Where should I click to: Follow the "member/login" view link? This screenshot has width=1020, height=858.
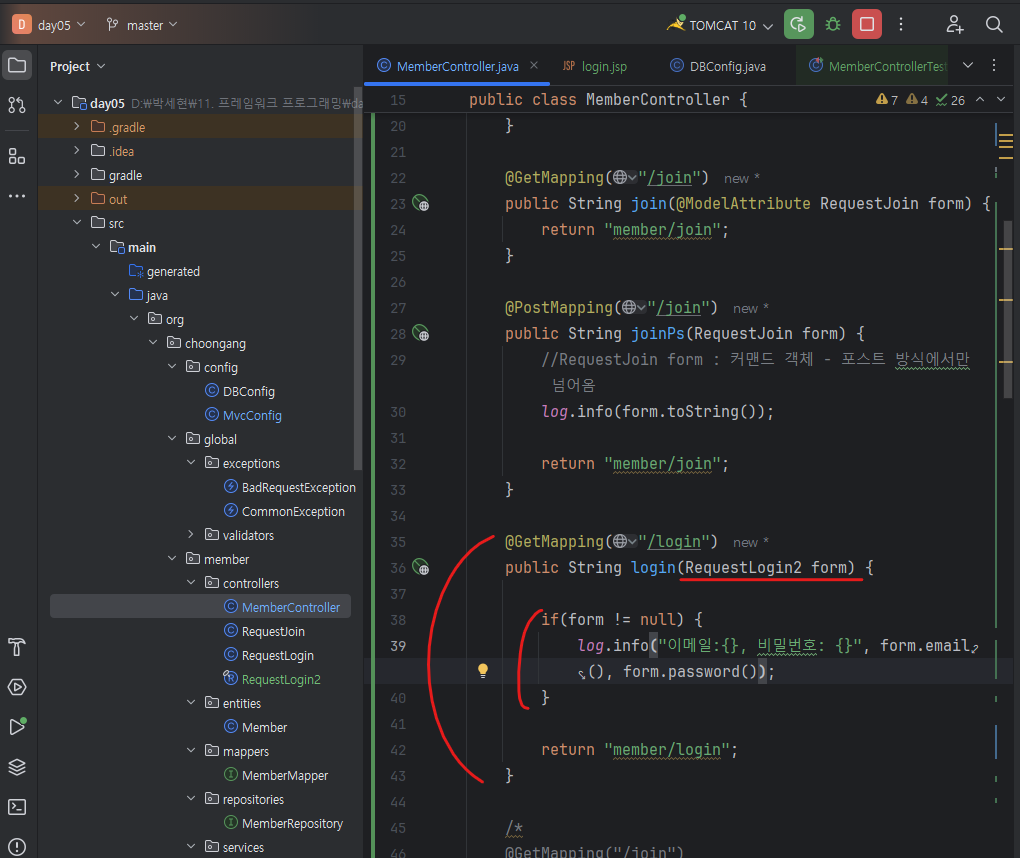point(667,749)
